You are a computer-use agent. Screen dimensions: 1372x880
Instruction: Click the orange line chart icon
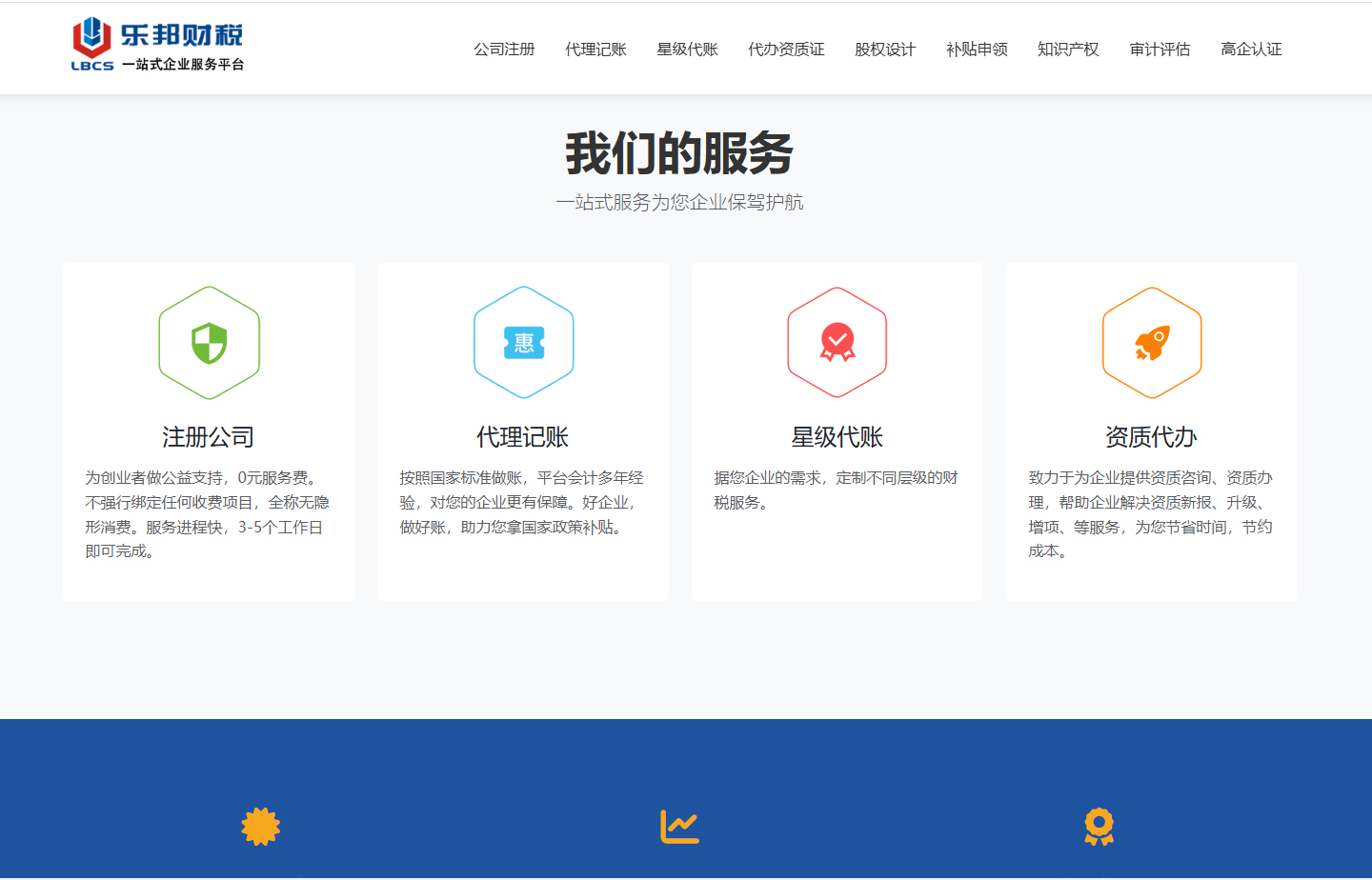[680, 827]
